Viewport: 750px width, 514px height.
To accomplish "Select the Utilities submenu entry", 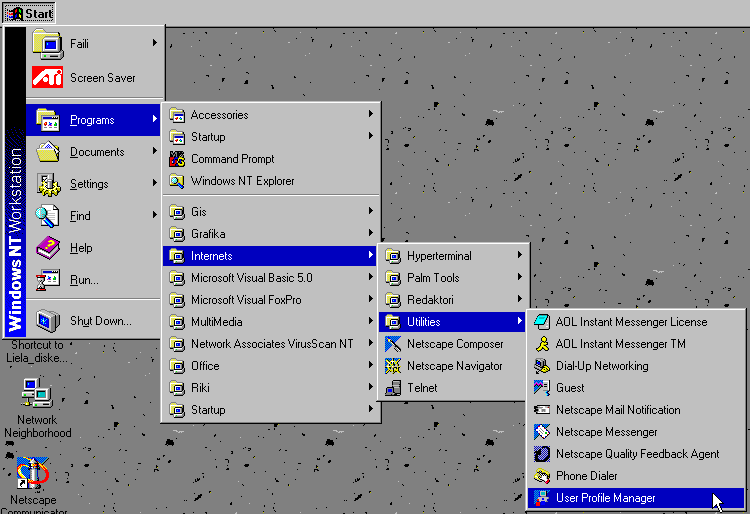I will click(x=452, y=322).
